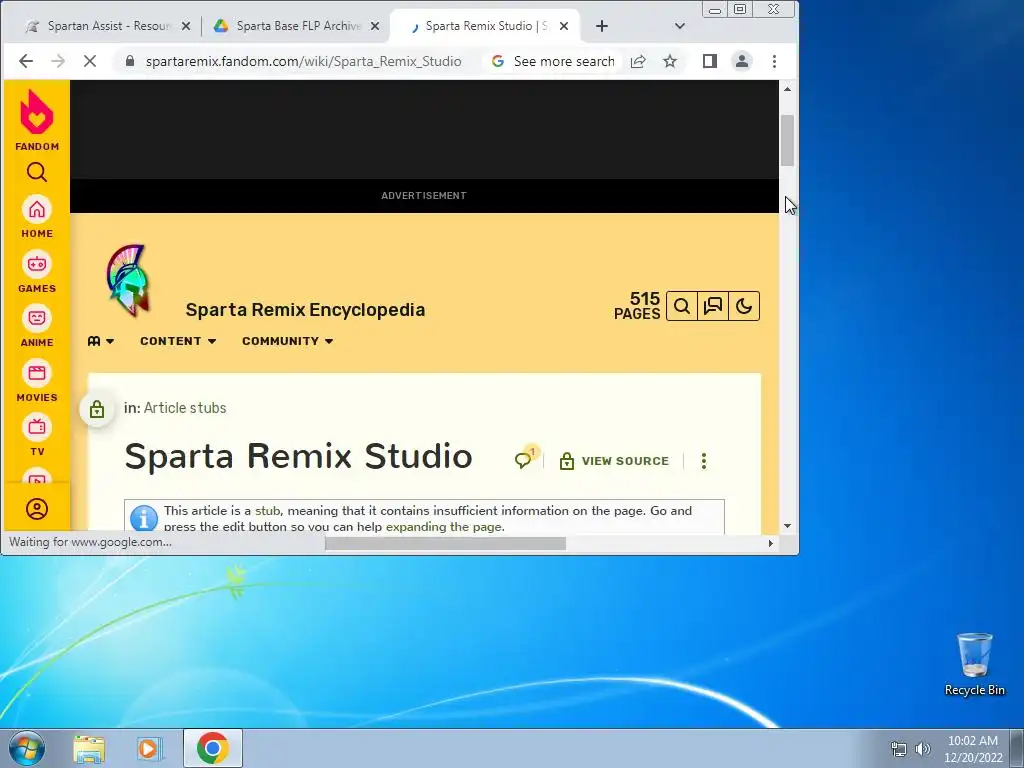The image size is (1024, 768).
Task: Click the network tray icon
Action: pyautogui.click(x=899, y=749)
